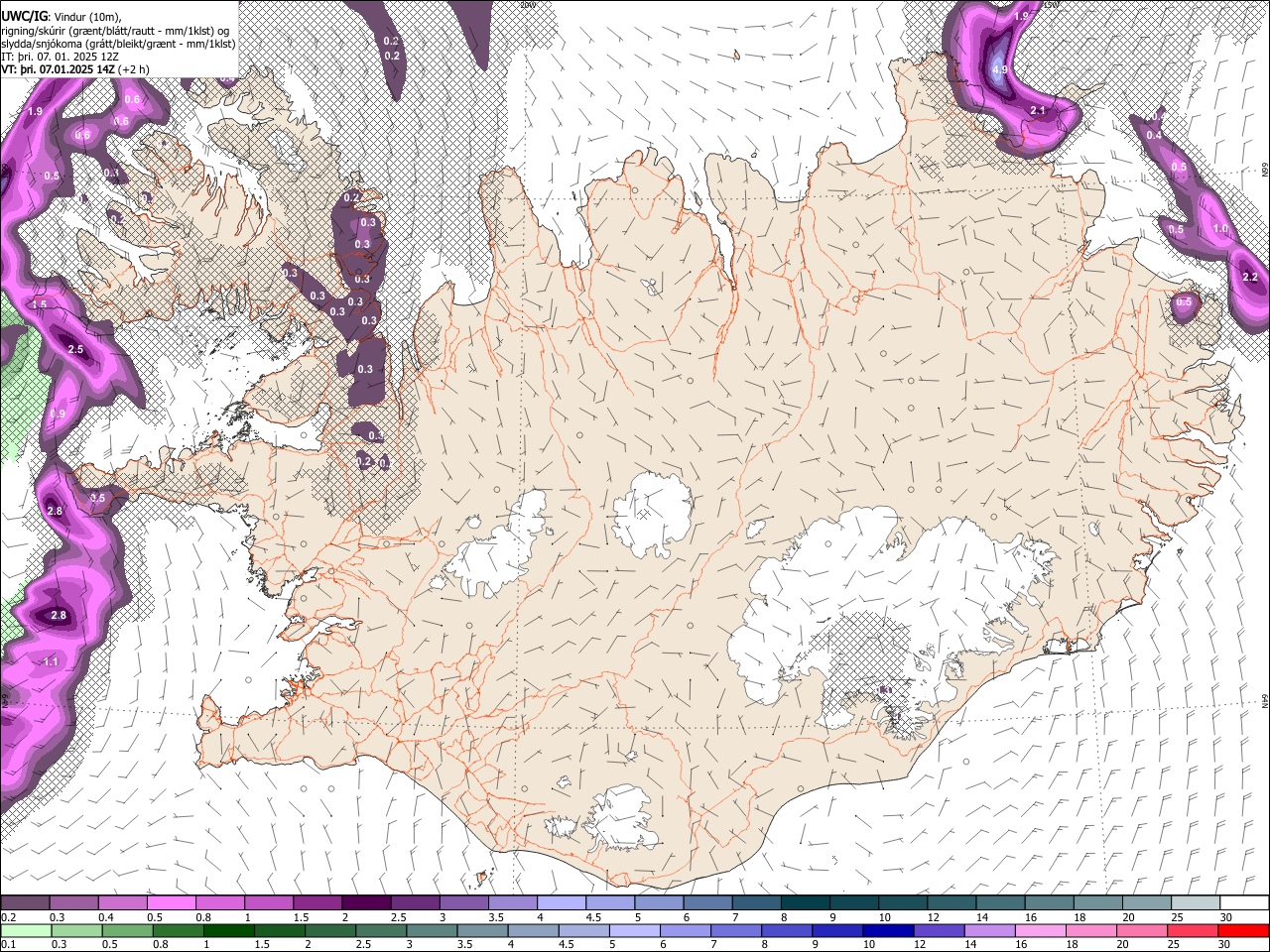
Task: Click the pale grey swatch ending the upper legend row
Action: coord(1196,902)
